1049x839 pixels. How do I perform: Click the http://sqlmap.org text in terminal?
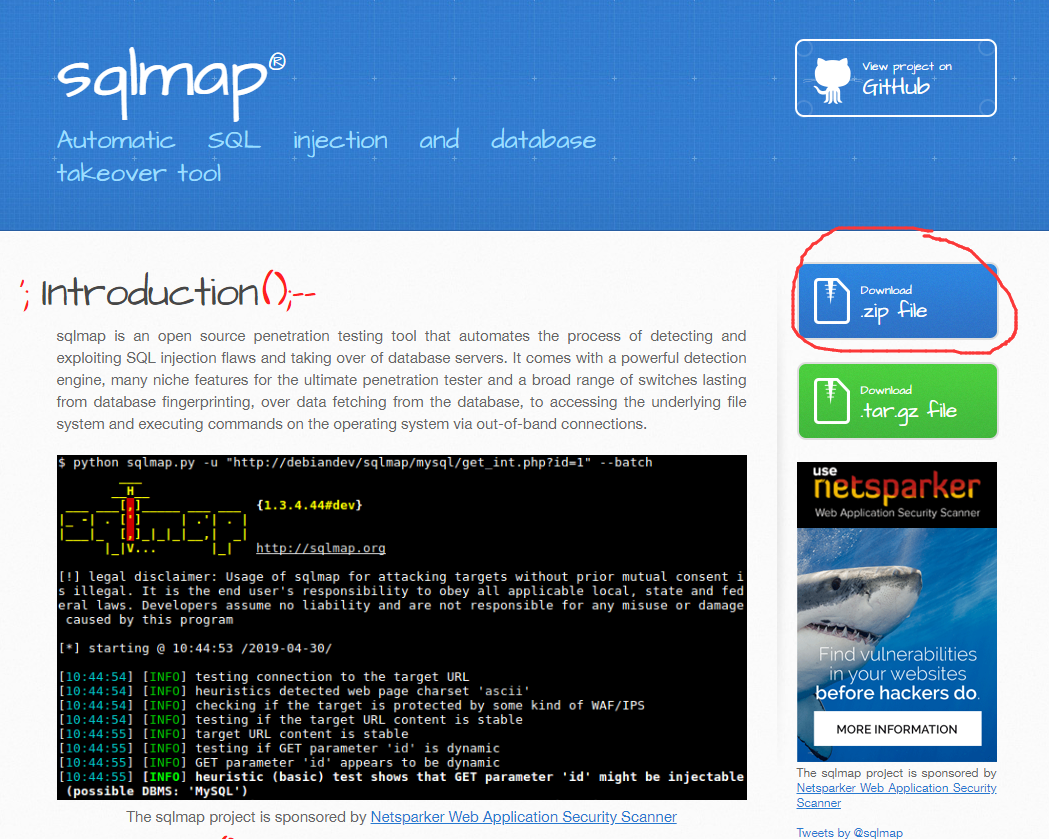(x=320, y=548)
